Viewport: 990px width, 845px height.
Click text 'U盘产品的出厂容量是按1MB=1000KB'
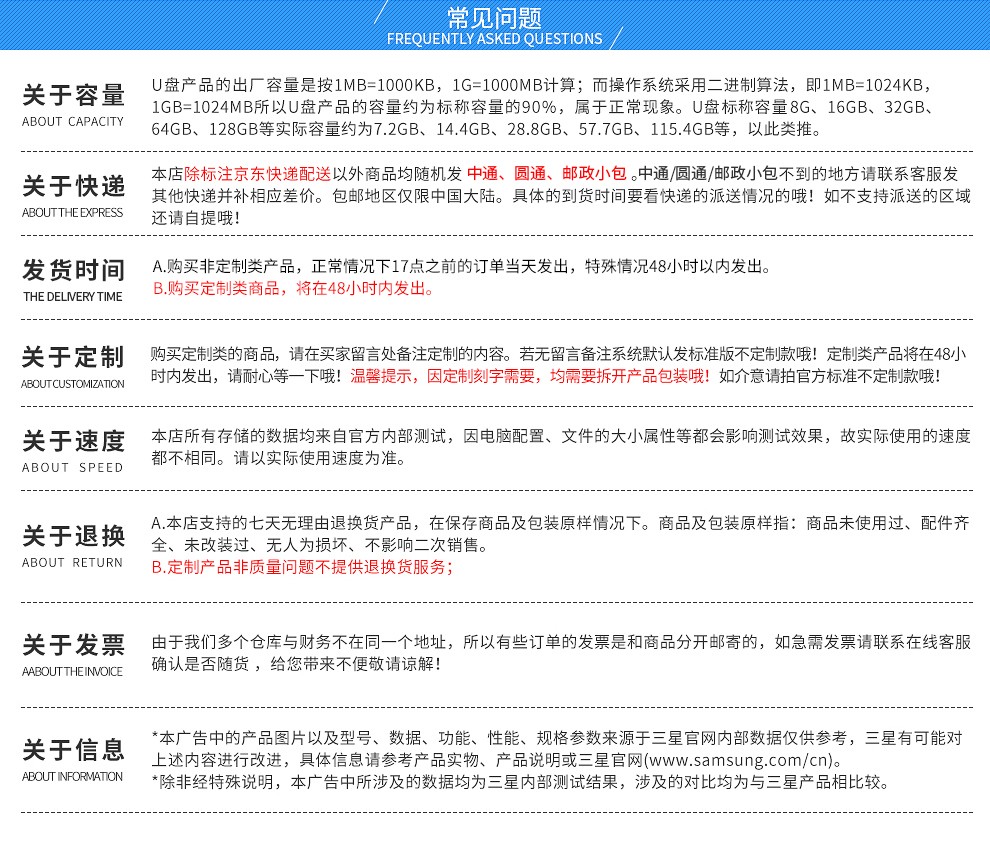[294, 85]
